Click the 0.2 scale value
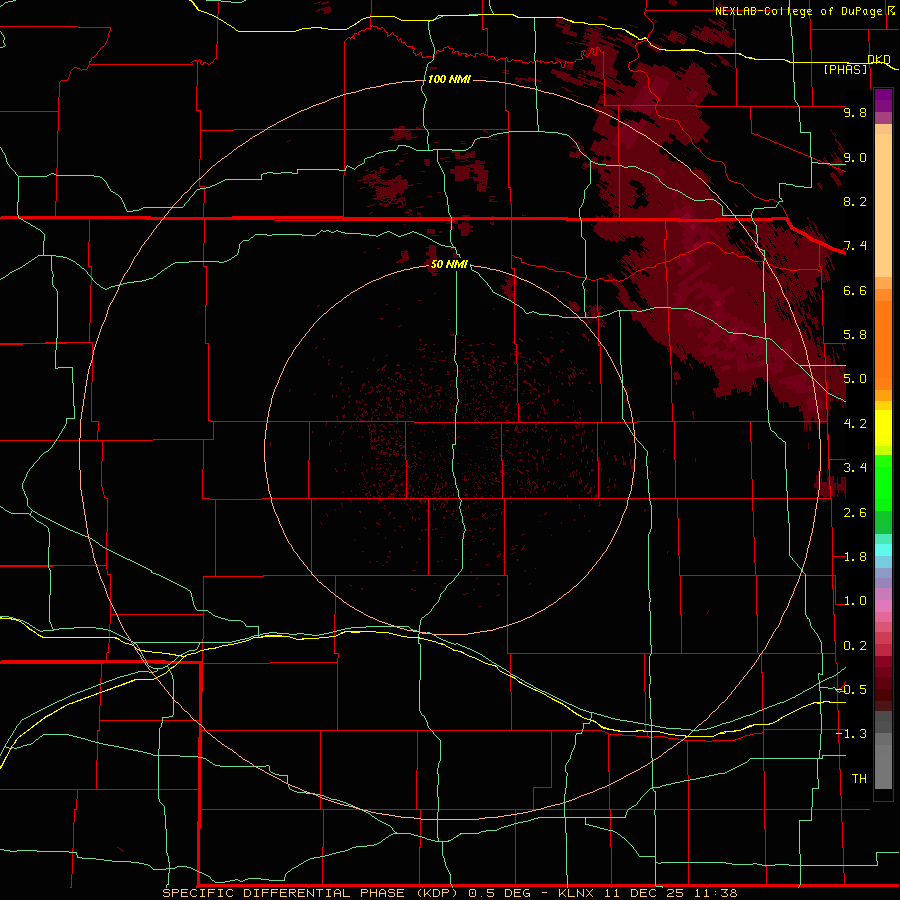The image size is (900, 900). (855, 646)
